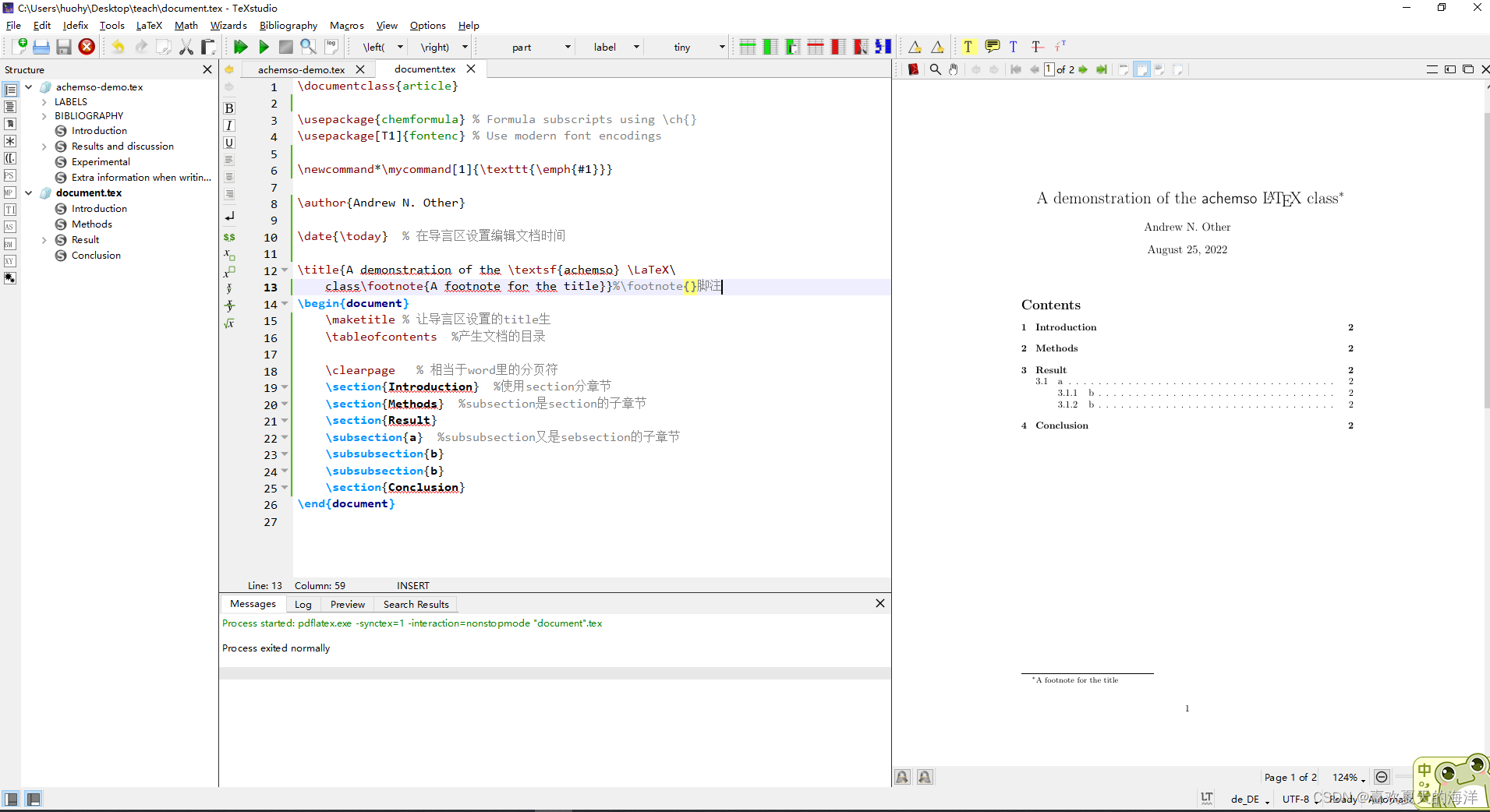
Task: Select the hand scroll tool in the PDF viewer
Action: coord(953,69)
